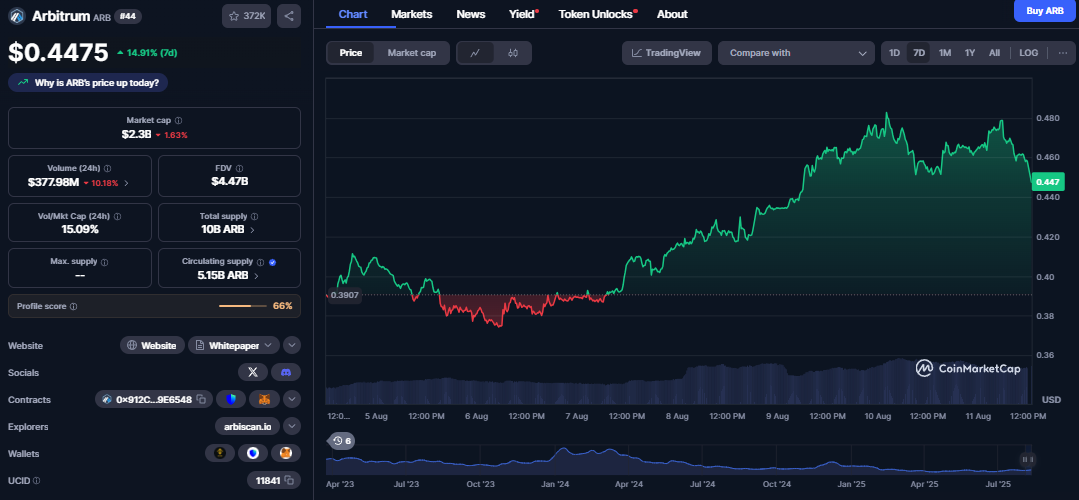
Task: Open arbiscan.io explorer link
Action: point(247,426)
